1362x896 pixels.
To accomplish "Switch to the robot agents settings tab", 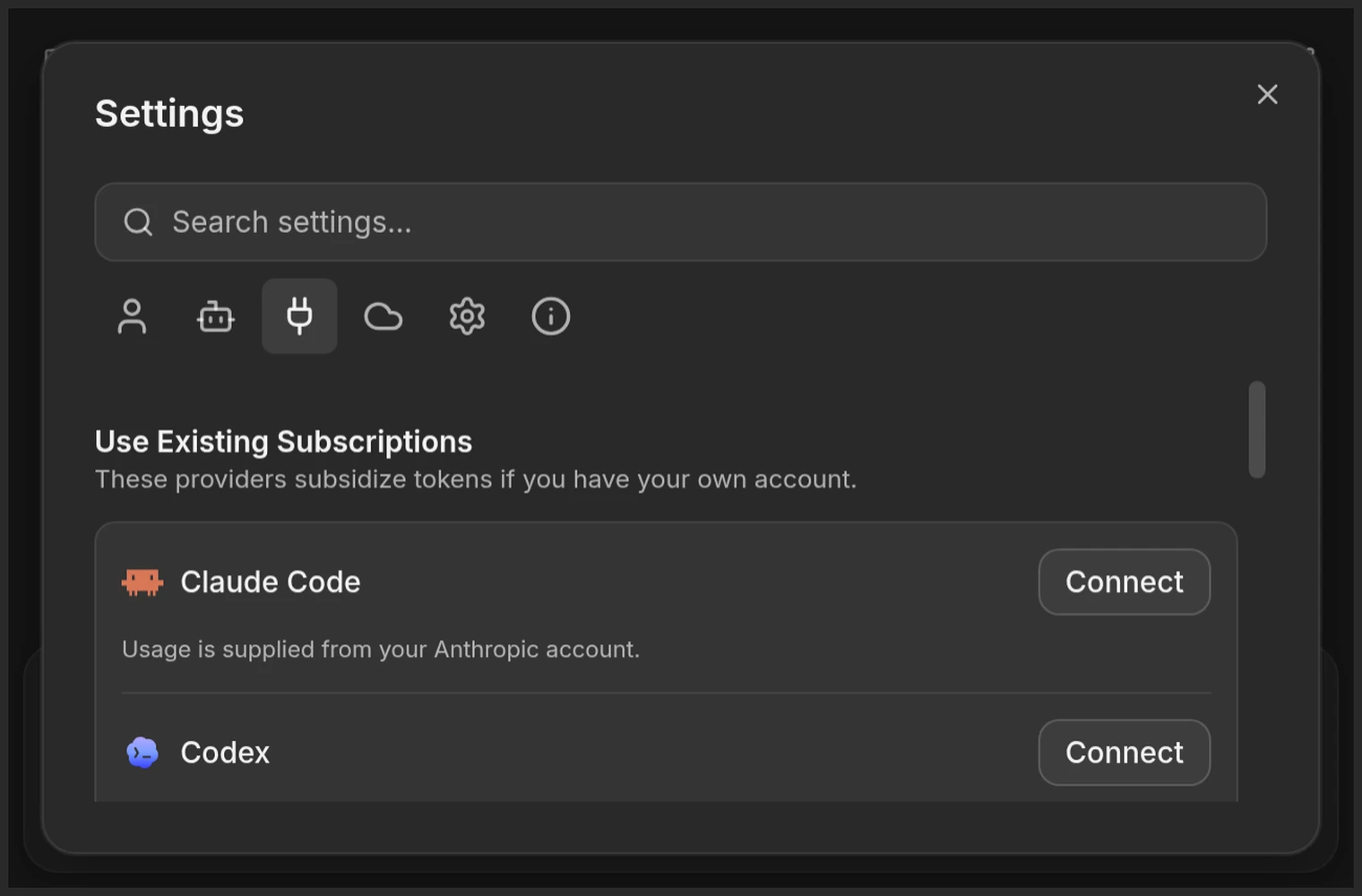I will [215, 316].
